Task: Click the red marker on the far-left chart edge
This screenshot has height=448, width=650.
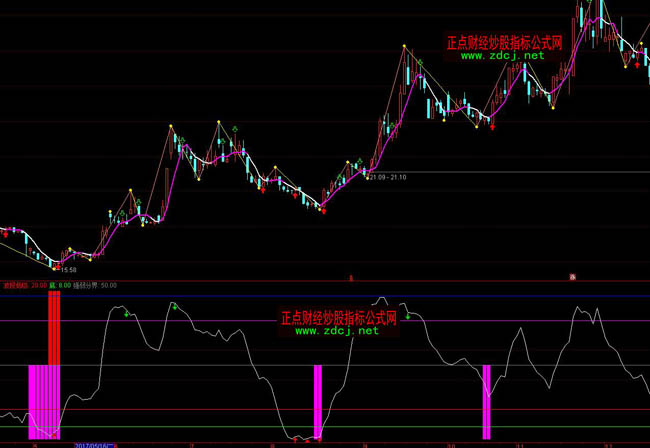Action: tap(4, 232)
